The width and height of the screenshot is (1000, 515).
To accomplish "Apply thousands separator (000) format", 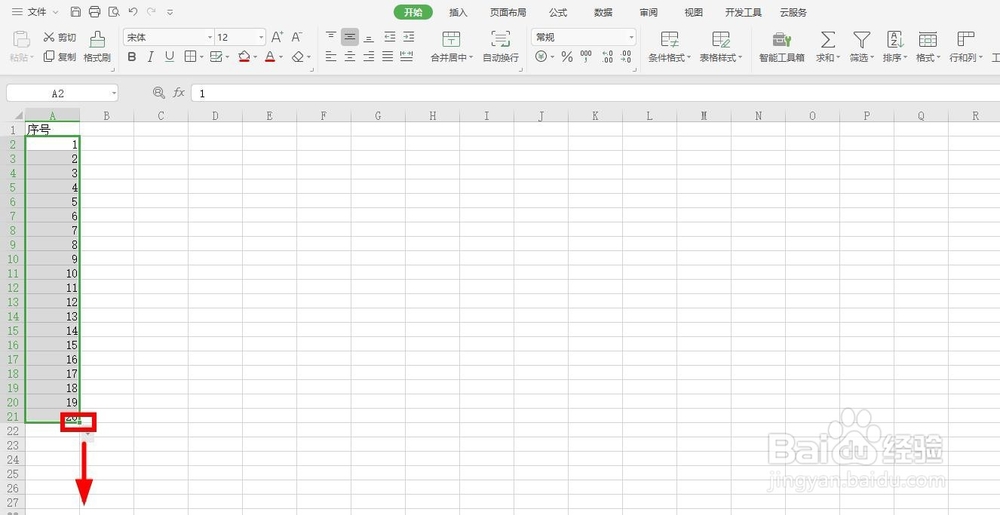I will 586,57.
